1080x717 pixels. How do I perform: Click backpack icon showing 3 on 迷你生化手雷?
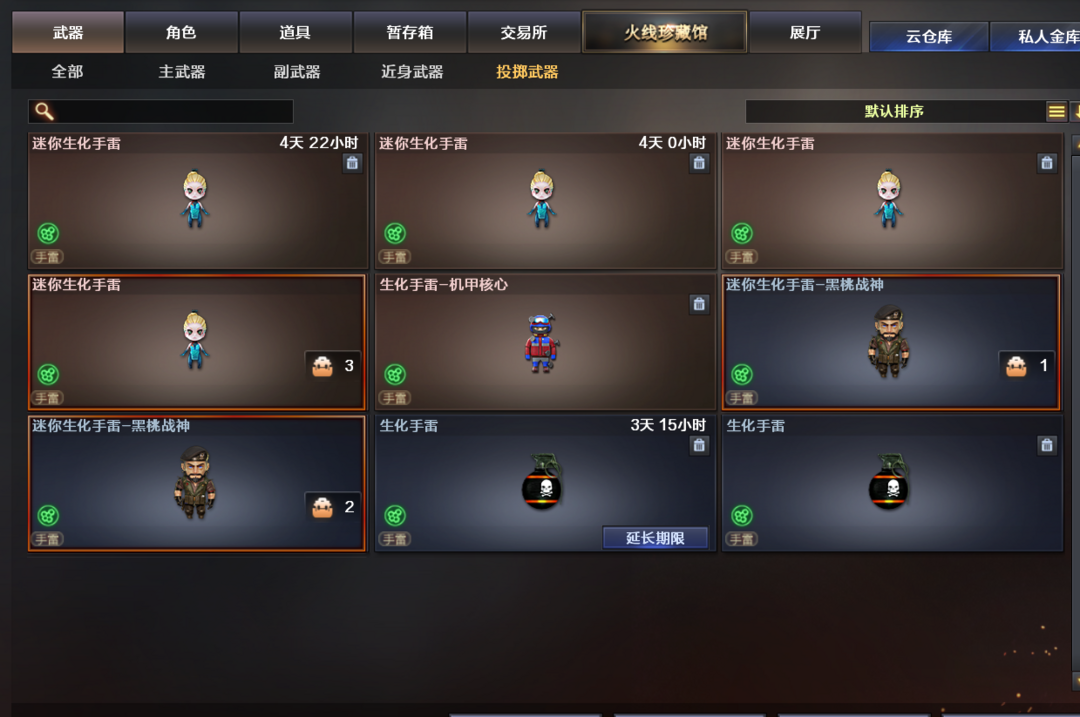click(322, 366)
